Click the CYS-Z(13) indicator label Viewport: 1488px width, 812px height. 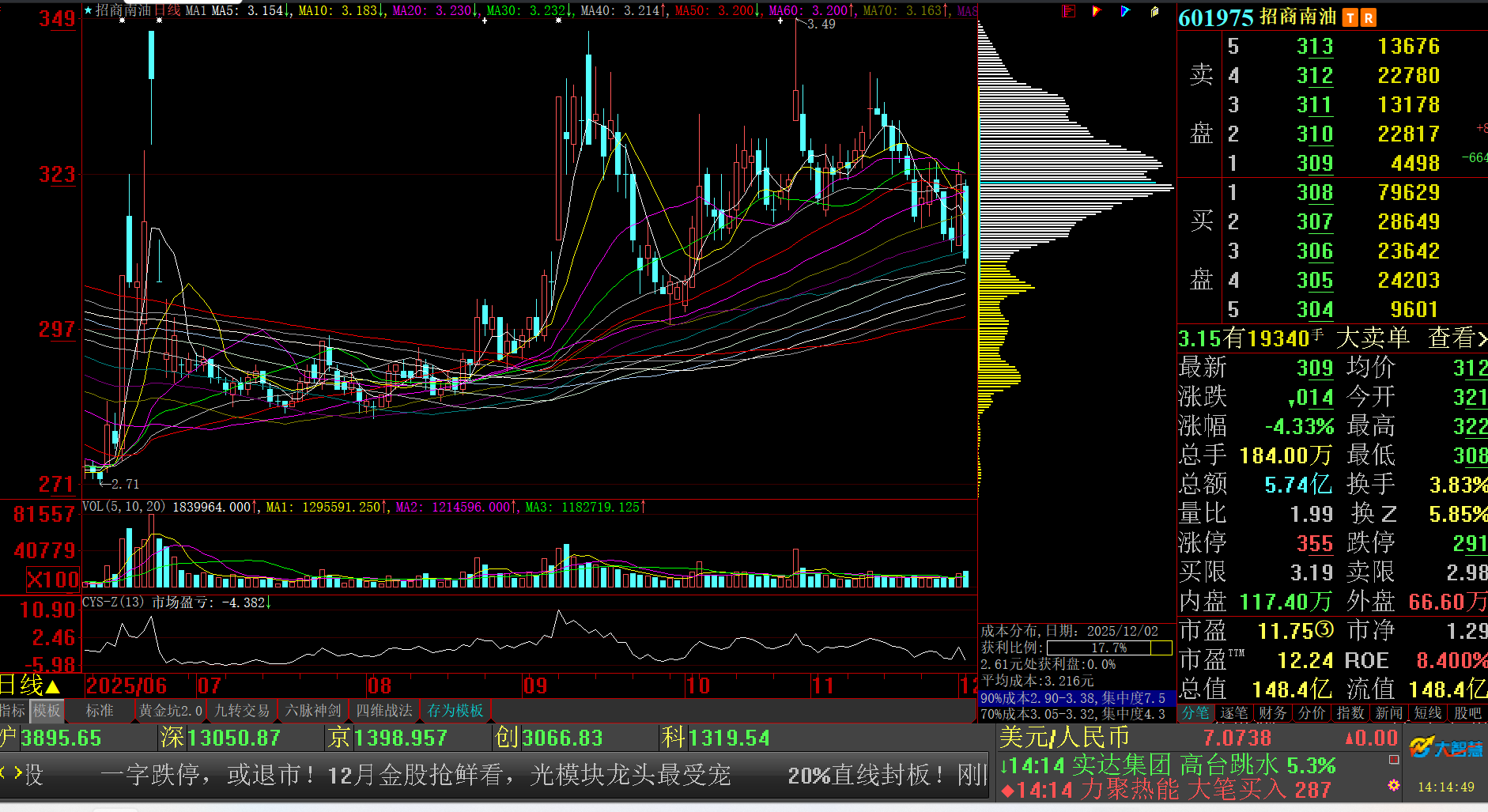113,602
